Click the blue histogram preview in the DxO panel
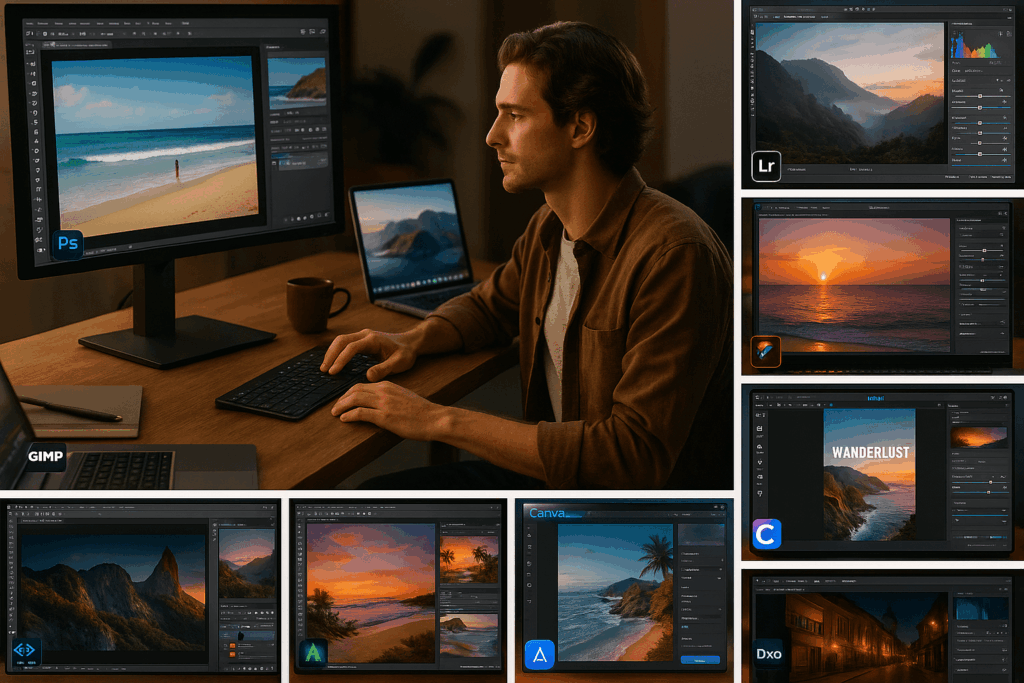 coord(981,609)
